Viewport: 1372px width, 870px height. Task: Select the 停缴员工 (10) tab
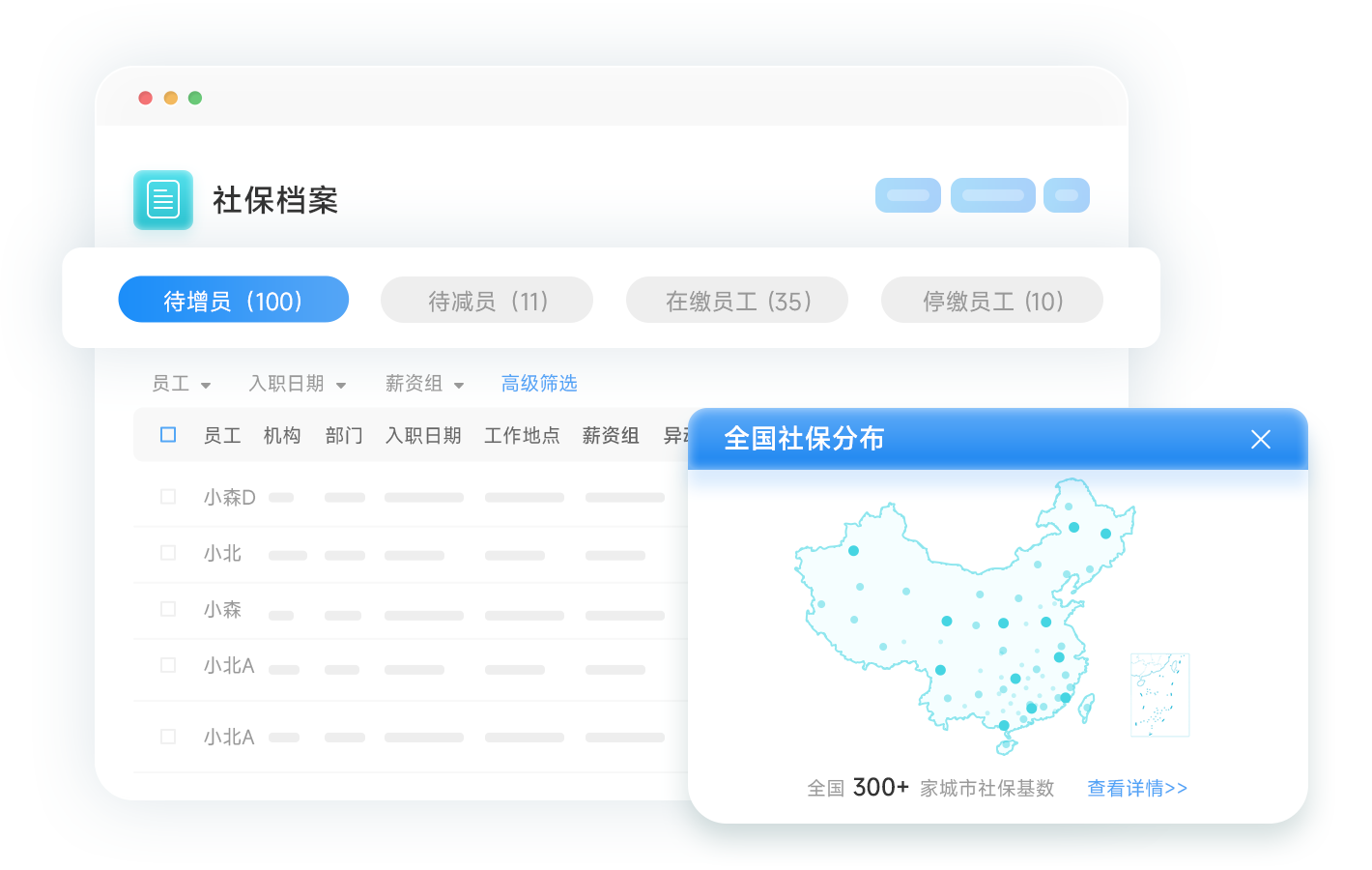[x=992, y=301]
